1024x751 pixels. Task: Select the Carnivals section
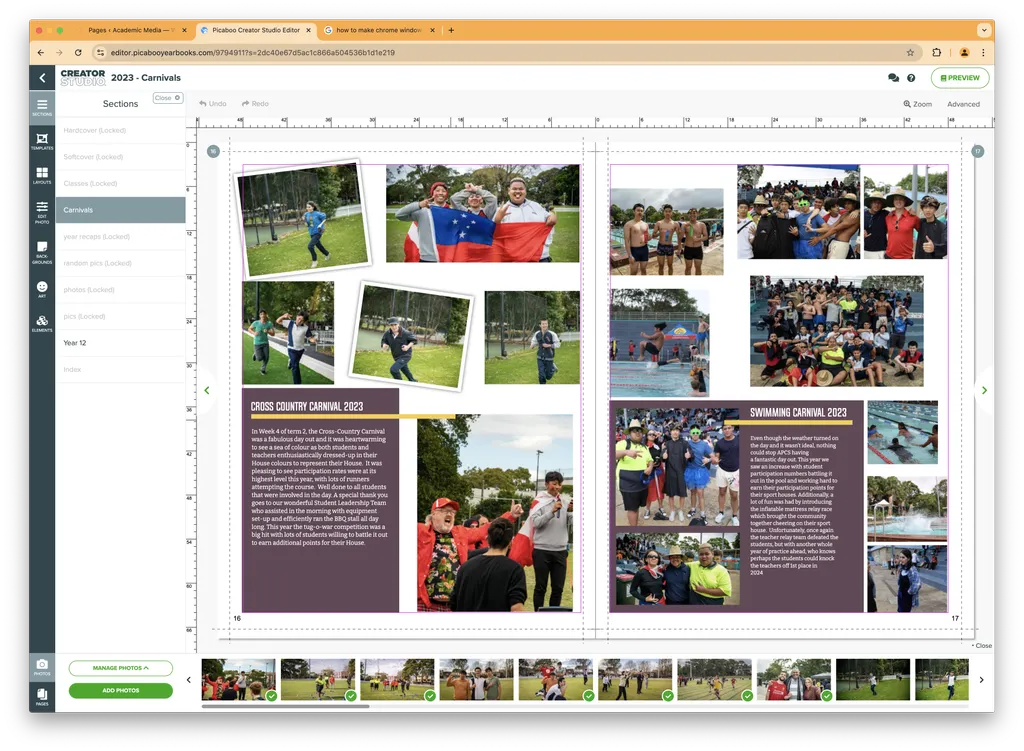tap(121, 210)
